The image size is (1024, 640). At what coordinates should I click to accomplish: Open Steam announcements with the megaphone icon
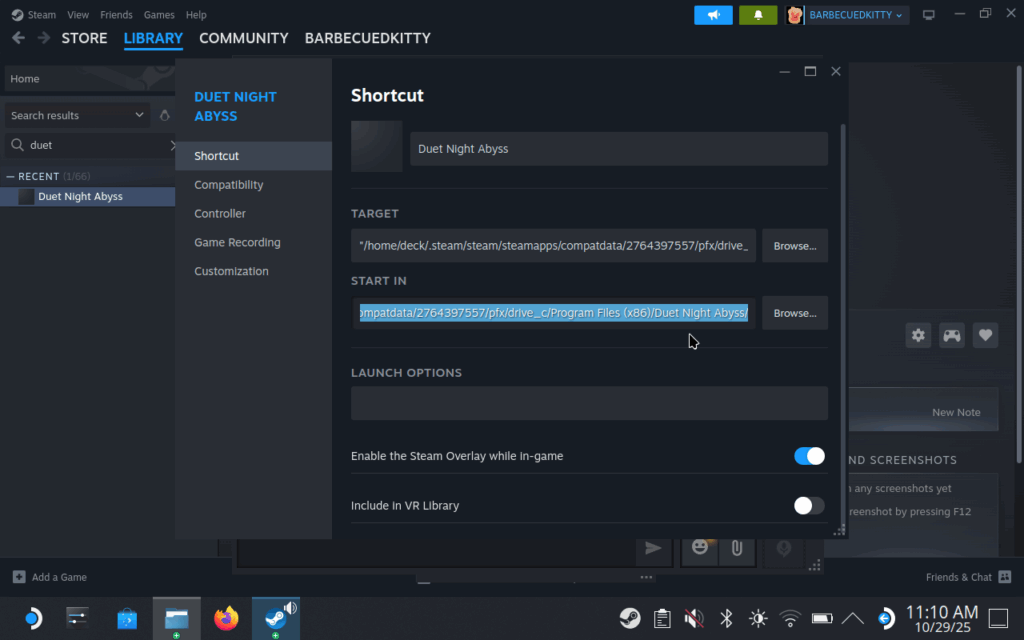pos(712,15)
